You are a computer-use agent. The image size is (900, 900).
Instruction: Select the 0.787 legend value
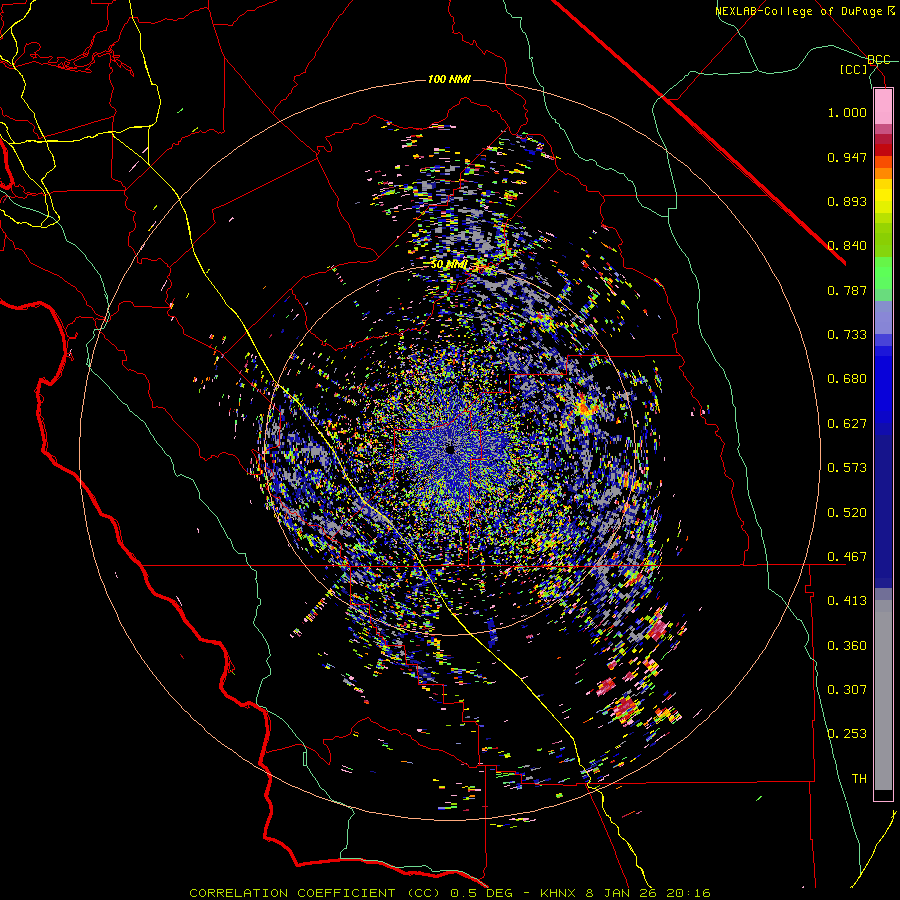point(847,290)
